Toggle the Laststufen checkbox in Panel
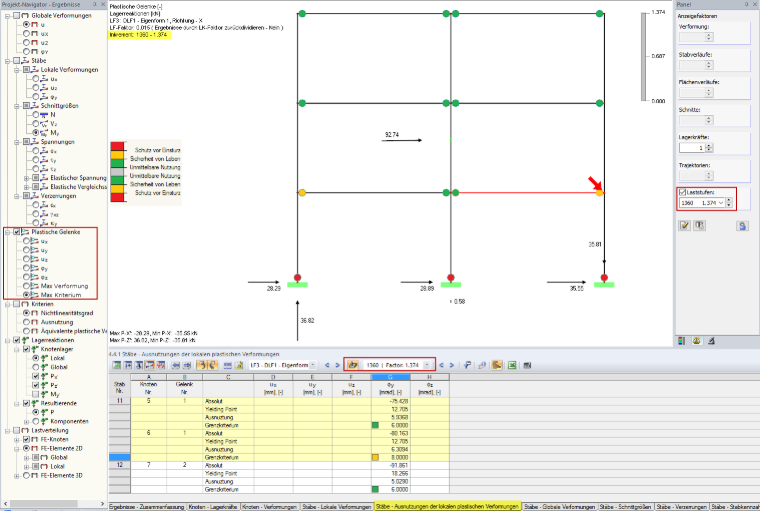Viewport: 760px width, 511px height. coord(682,192)
